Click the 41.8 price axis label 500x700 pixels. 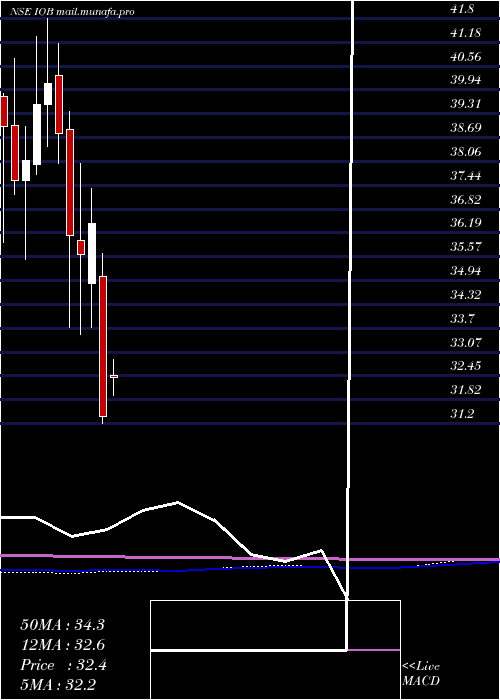[462, 9]
